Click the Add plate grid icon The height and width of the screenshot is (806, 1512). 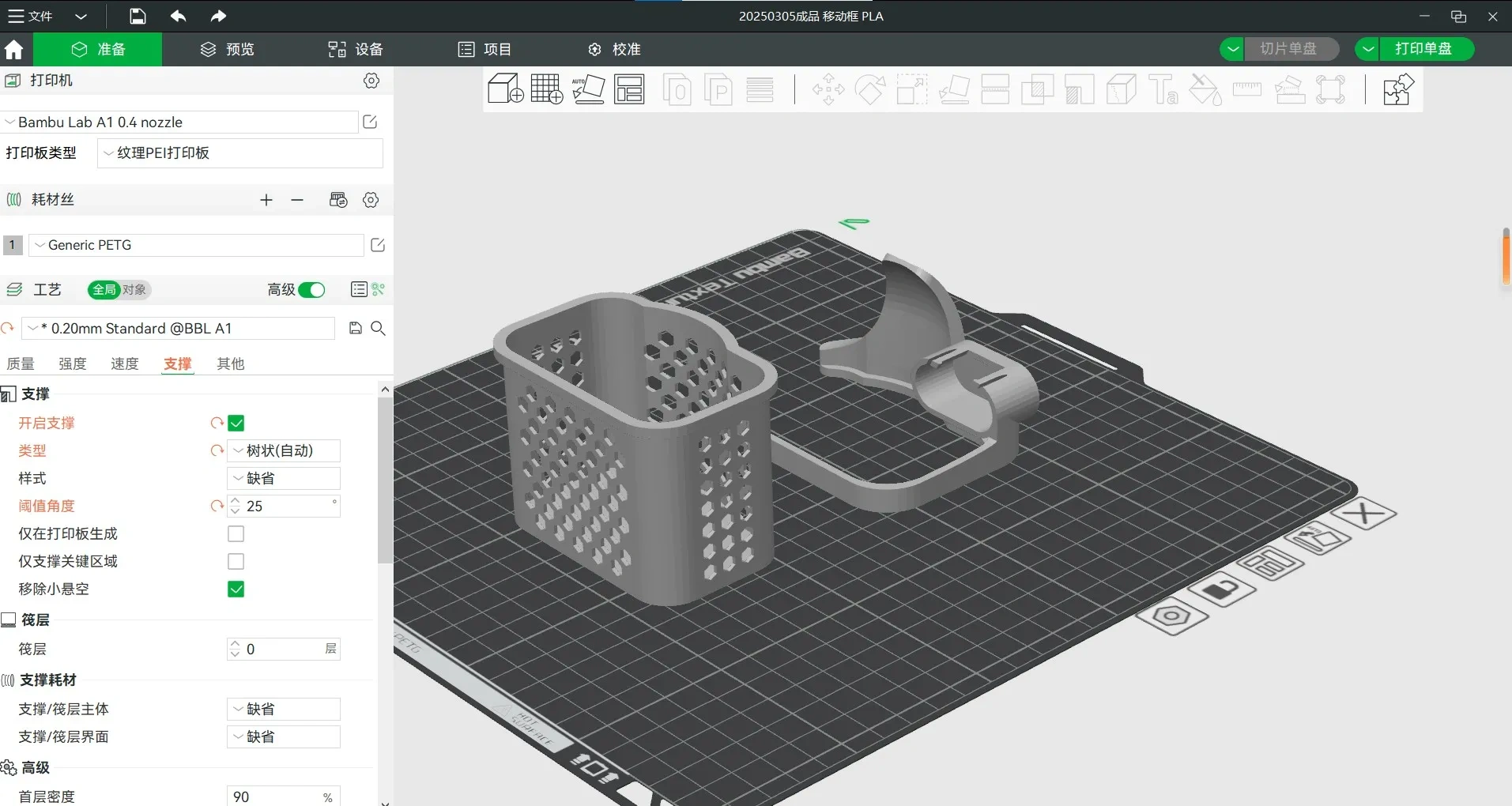547,89
